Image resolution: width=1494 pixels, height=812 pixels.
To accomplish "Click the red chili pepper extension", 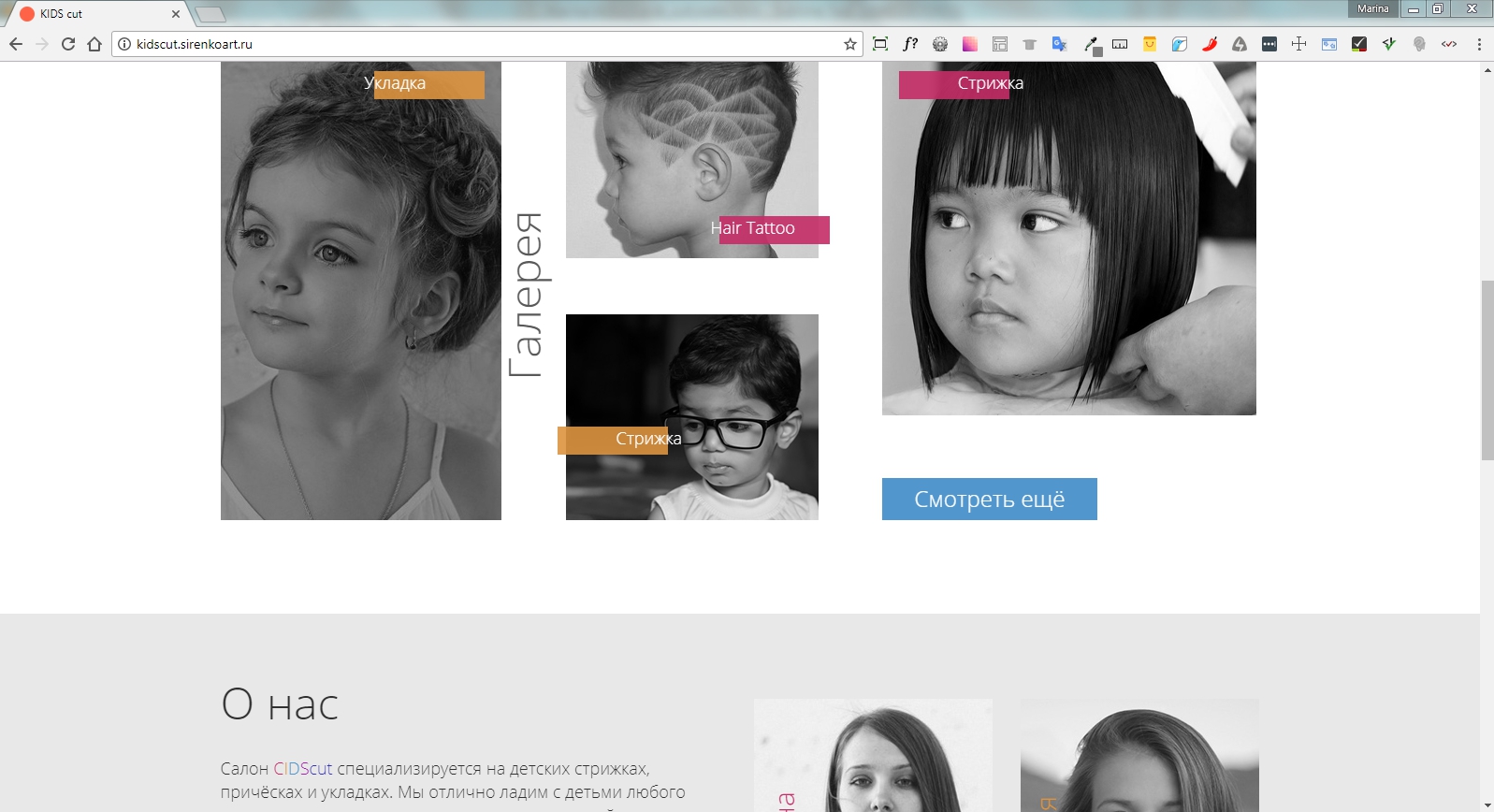I will point(1210,44).
